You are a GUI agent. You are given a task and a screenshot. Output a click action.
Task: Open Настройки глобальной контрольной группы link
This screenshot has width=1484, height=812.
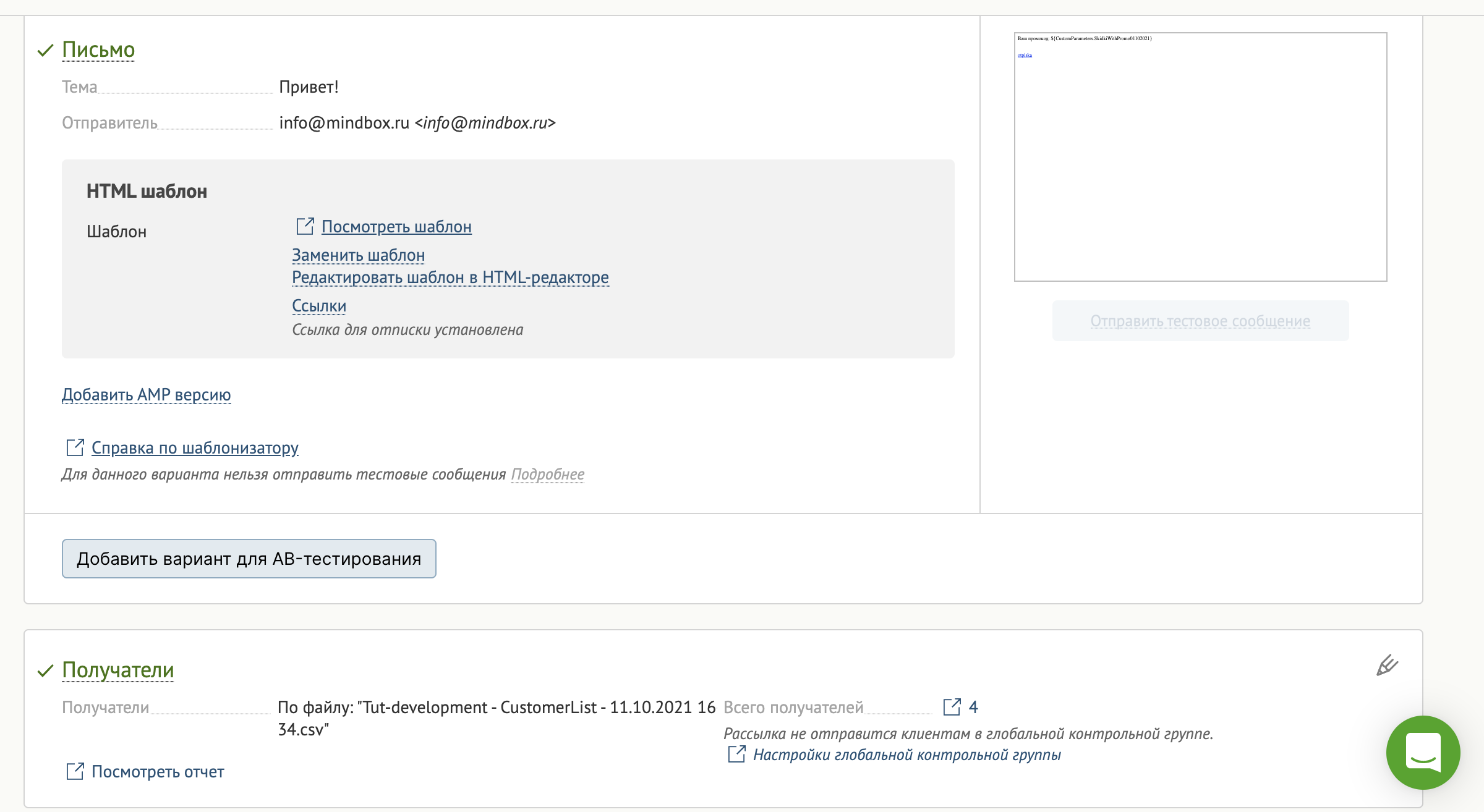(x=907, y=755)
